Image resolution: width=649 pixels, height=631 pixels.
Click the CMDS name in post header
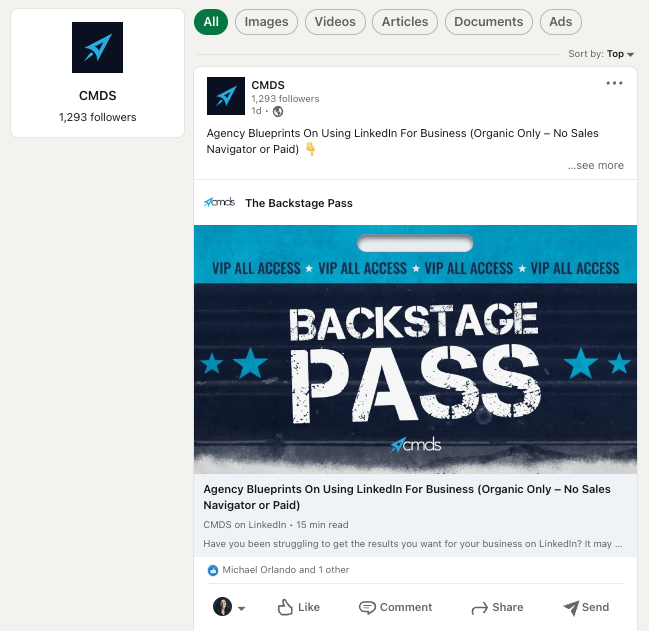268,85
